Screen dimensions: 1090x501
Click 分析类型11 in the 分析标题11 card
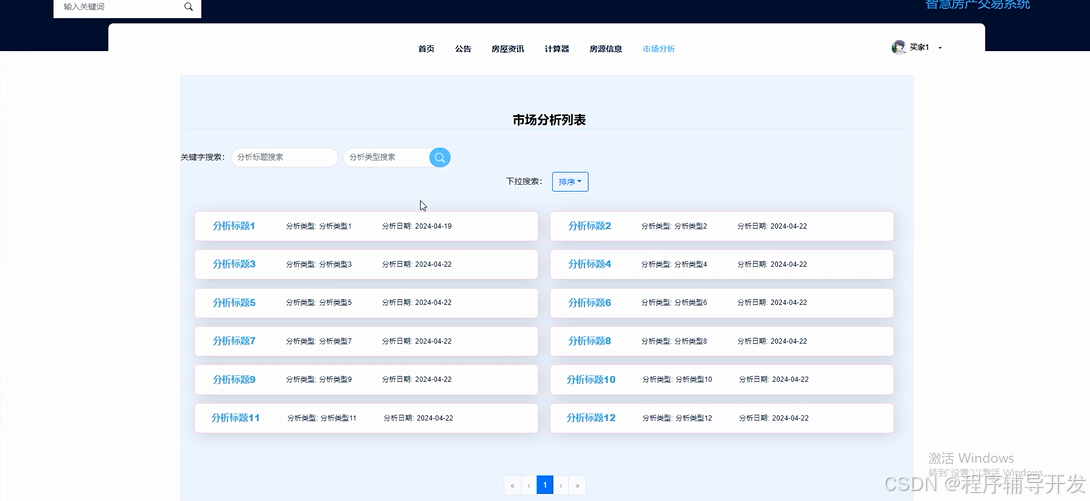tap(339, 418)
